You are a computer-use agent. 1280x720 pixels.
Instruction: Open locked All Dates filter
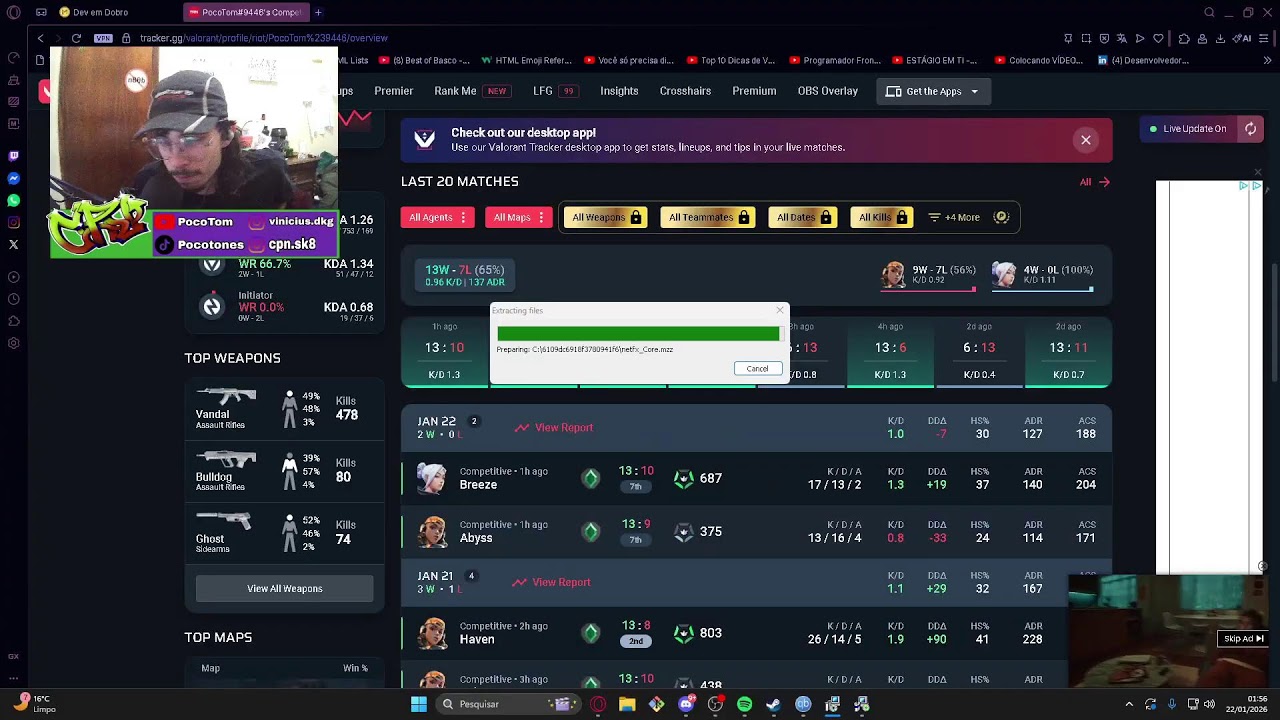pyautogui.click(x=803, y=217)
